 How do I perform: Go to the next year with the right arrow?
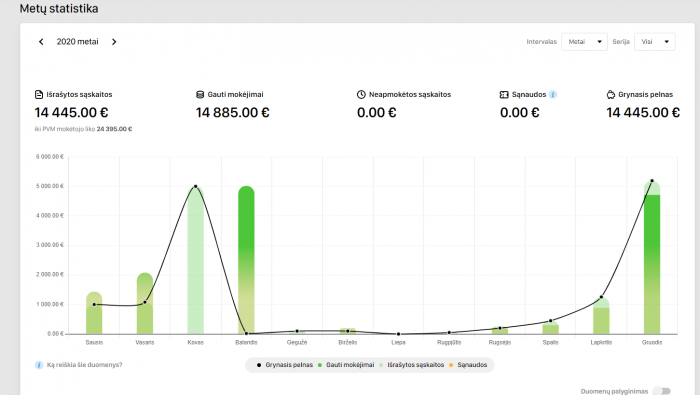tap(114, 42)
